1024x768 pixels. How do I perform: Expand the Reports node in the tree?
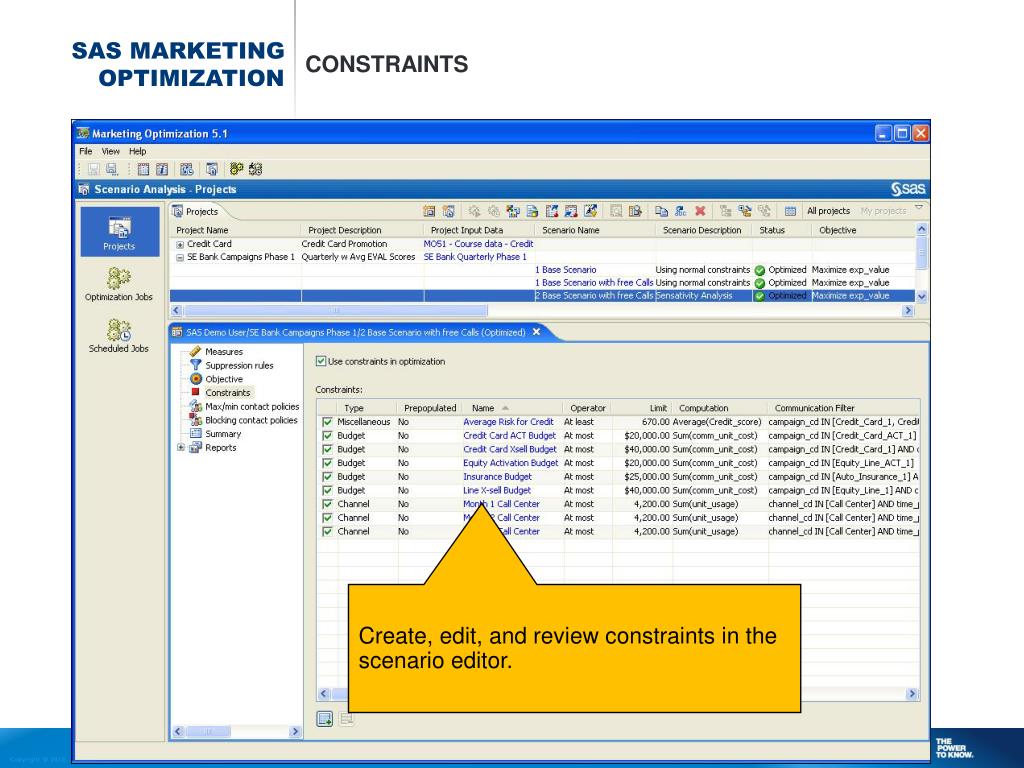point(181,447)
